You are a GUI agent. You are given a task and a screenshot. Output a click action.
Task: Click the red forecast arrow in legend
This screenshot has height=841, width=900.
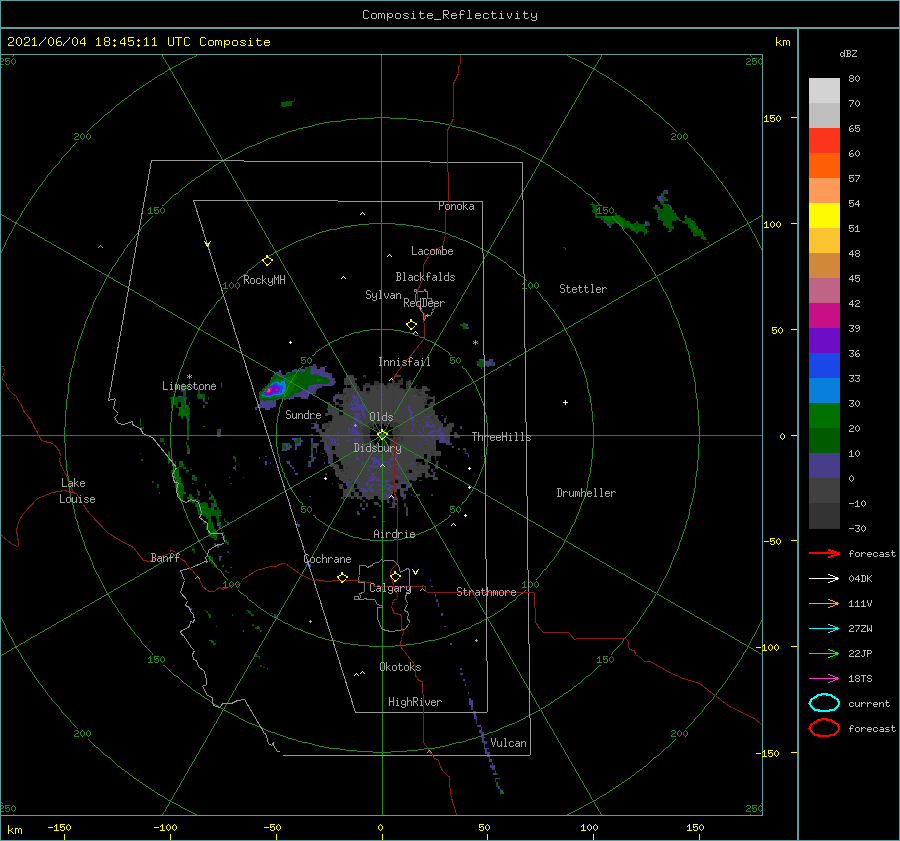click(824, 553)
